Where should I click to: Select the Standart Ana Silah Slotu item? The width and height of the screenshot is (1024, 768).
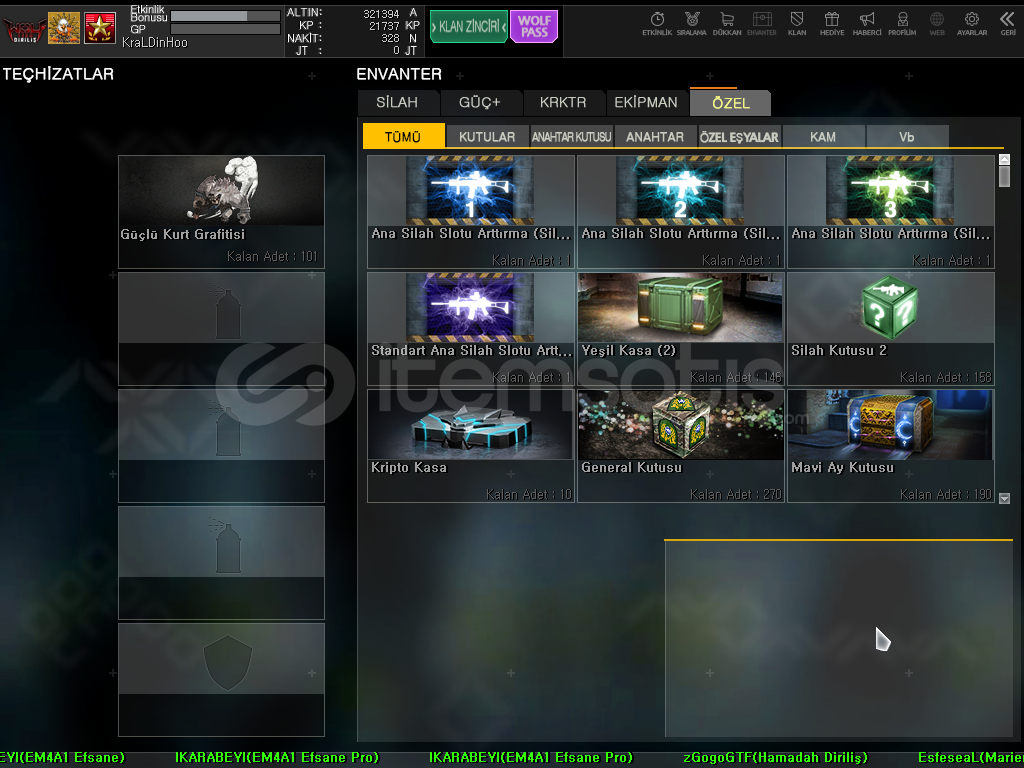pos(471,328)
